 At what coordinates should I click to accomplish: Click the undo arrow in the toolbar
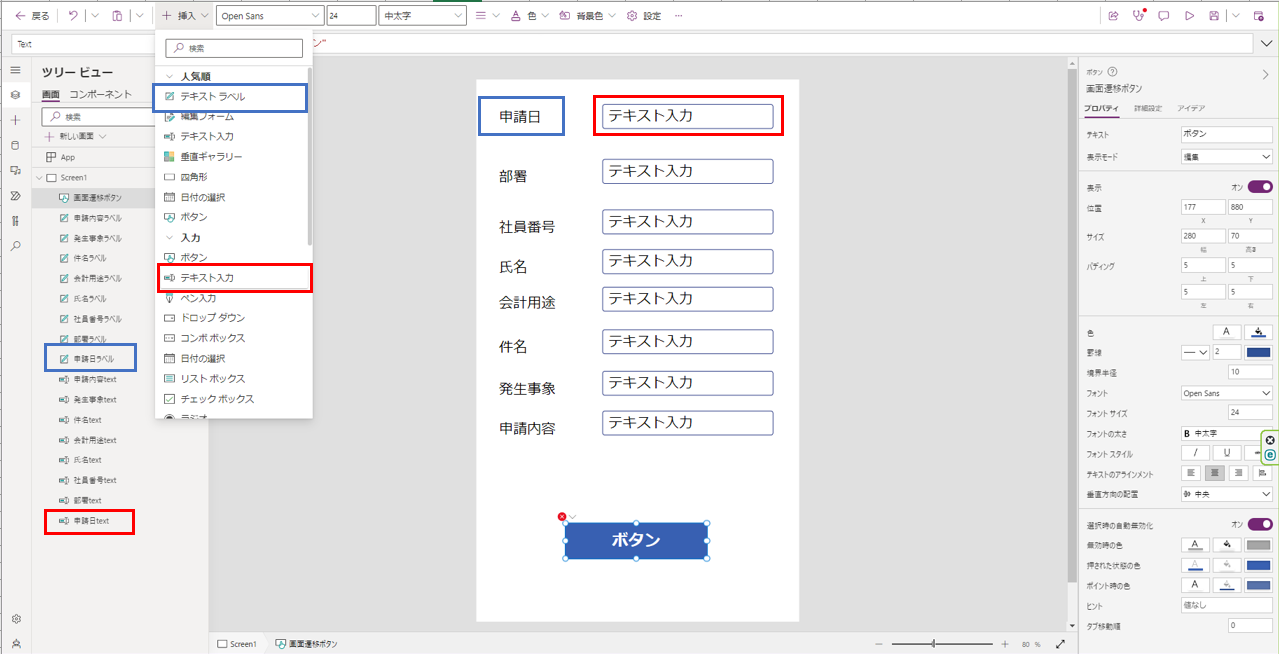[x=73, y=16]
